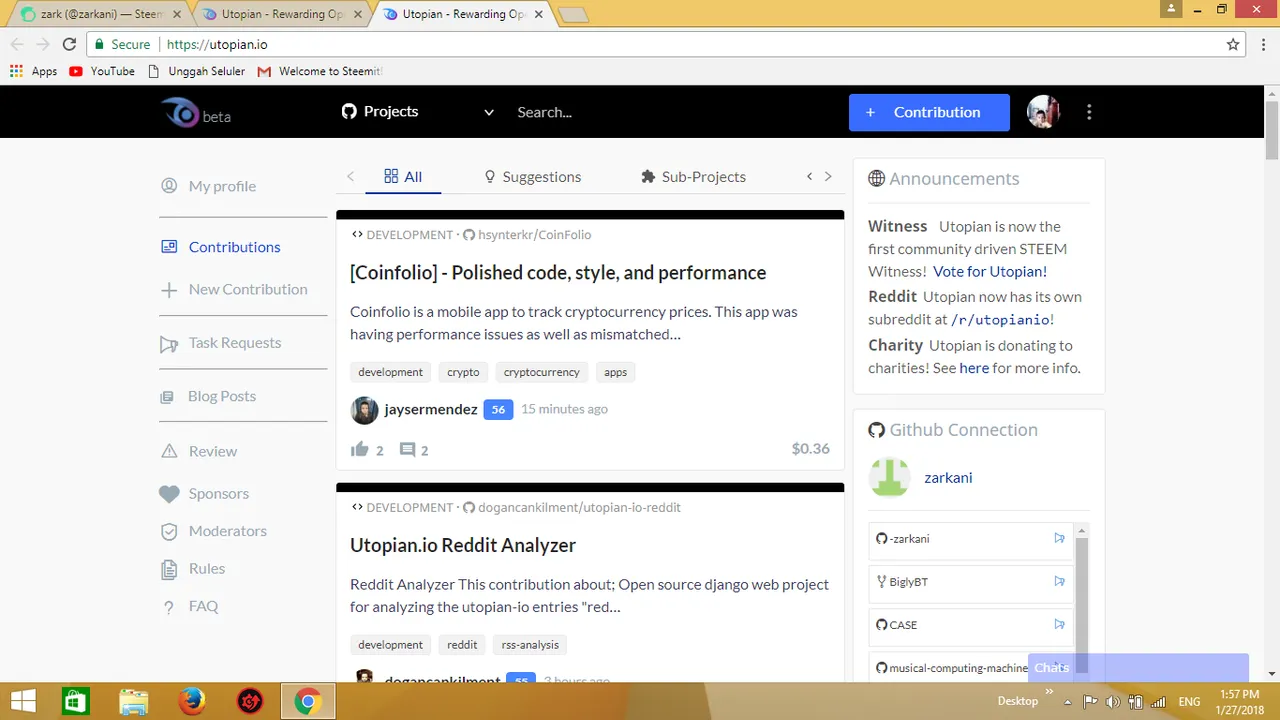Viewport: 1280px width, 720px height.
Task: Click the zarkani Github avatar
Action: click(890, 478)
